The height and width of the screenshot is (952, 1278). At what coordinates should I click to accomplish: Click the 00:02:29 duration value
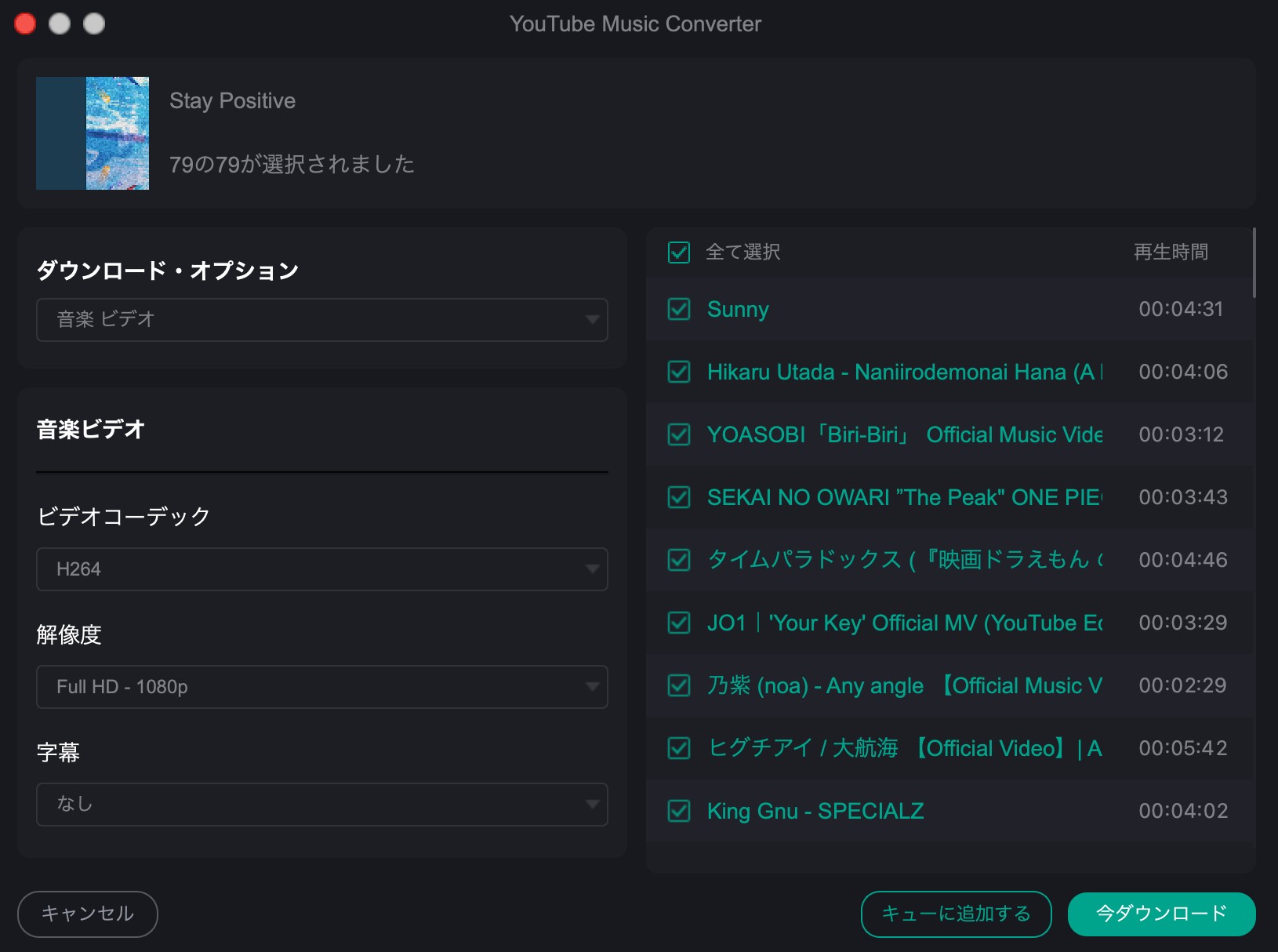click(x=1182, y=685)
